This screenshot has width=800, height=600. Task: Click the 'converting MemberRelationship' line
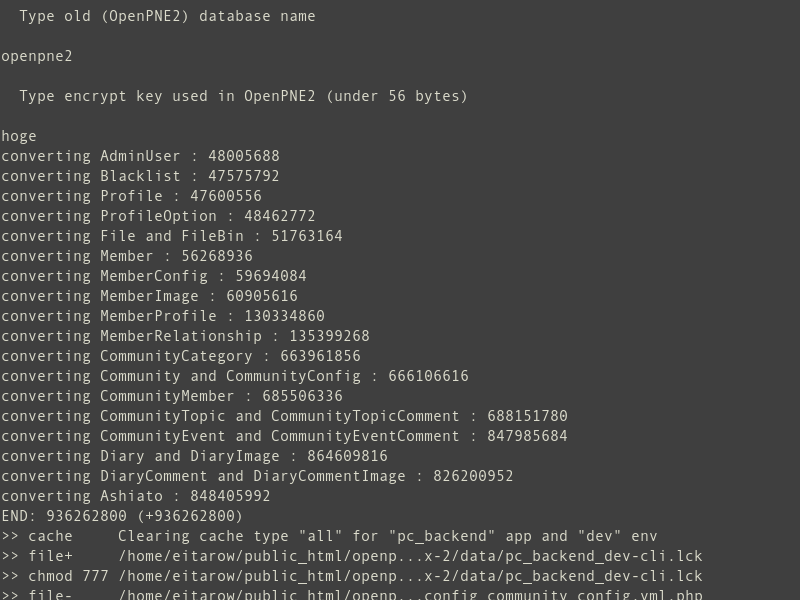(185, 336)
